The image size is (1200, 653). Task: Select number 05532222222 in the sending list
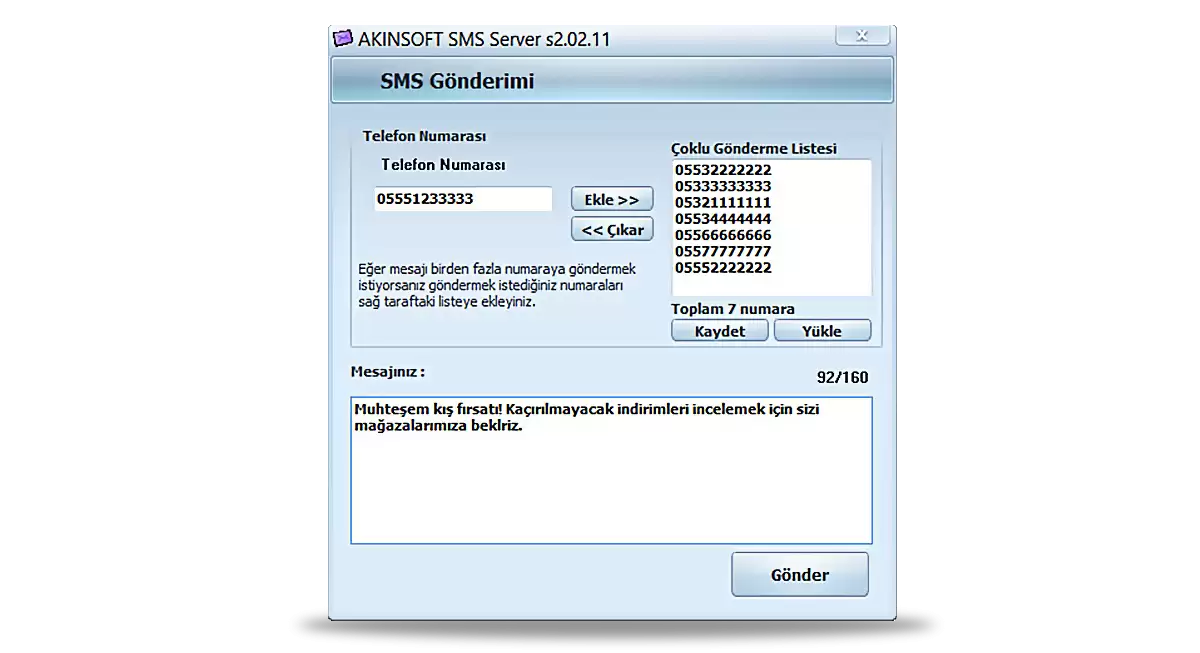click(x=721, y=169)
